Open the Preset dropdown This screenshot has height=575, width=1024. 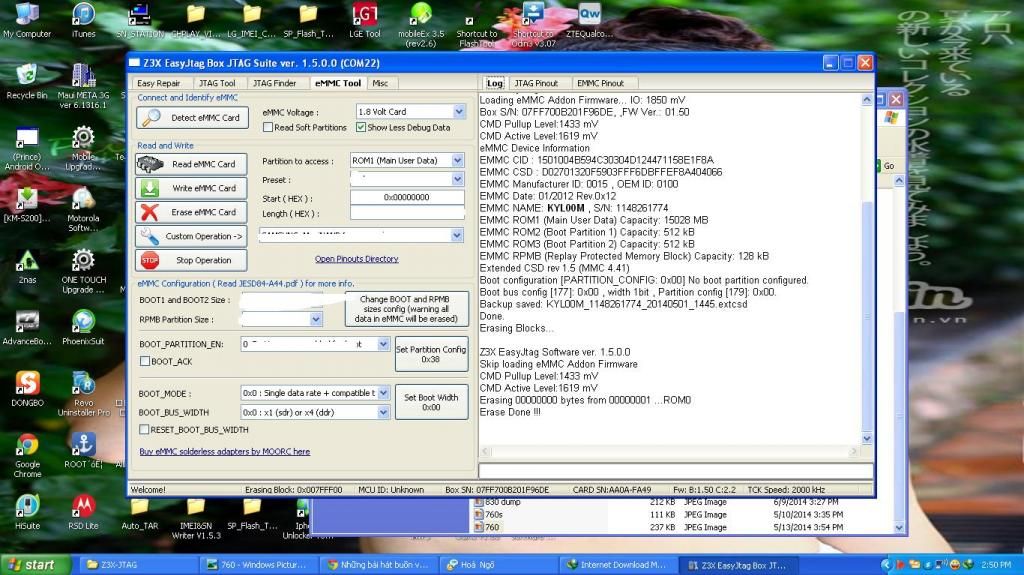(x=458, y=179)
